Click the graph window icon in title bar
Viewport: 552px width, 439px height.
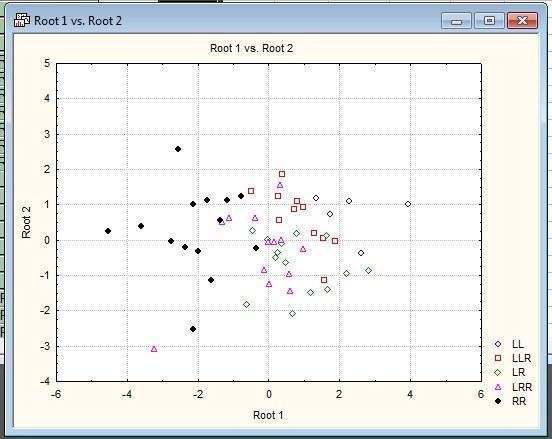click(x=21, y=20)
